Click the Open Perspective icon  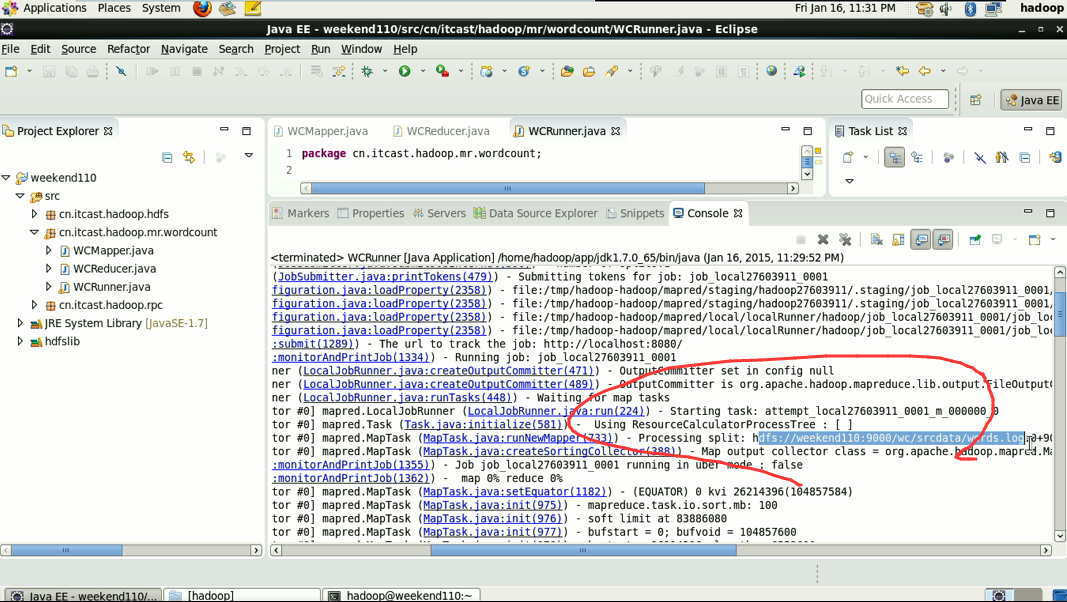point(976,99)
